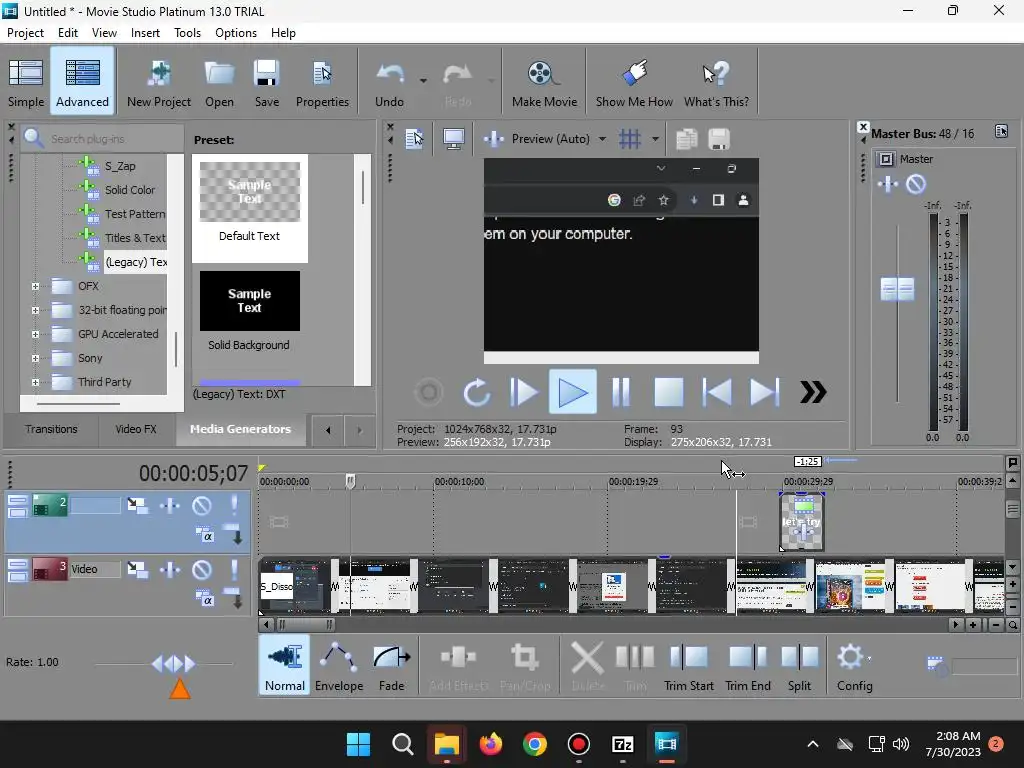Mute video track 2
The width and height of the screenshot is (1024, 768).
(x=202, y=505)
